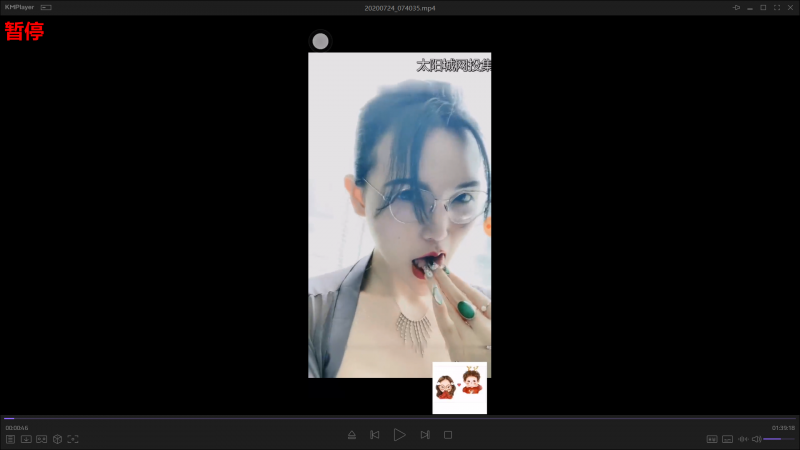Image resolution: width=800 pixels, height=450 pixels.
Task: Open the KMPlayer main menu
Action: point(20,7)
